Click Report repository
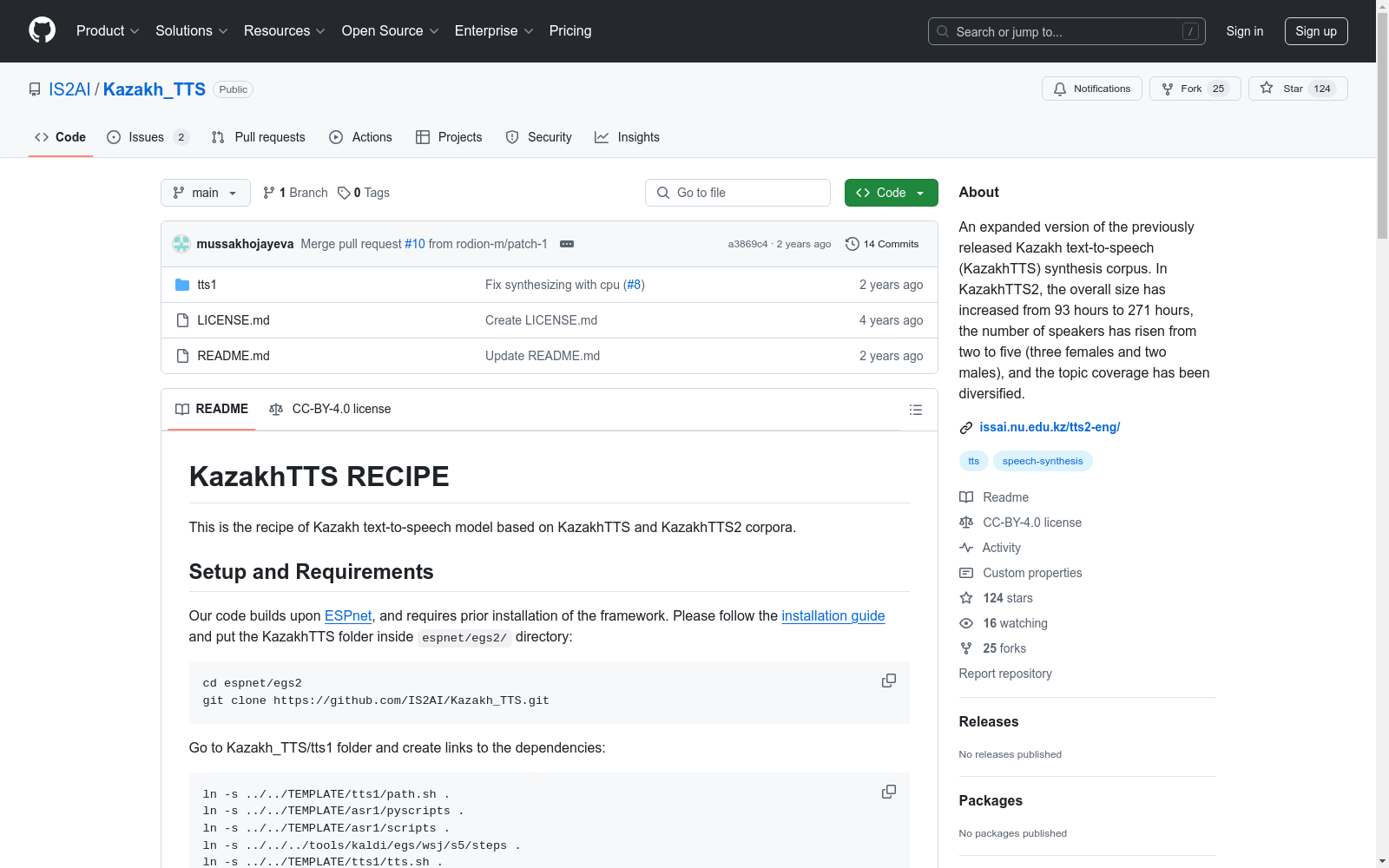 [1005, 674]
